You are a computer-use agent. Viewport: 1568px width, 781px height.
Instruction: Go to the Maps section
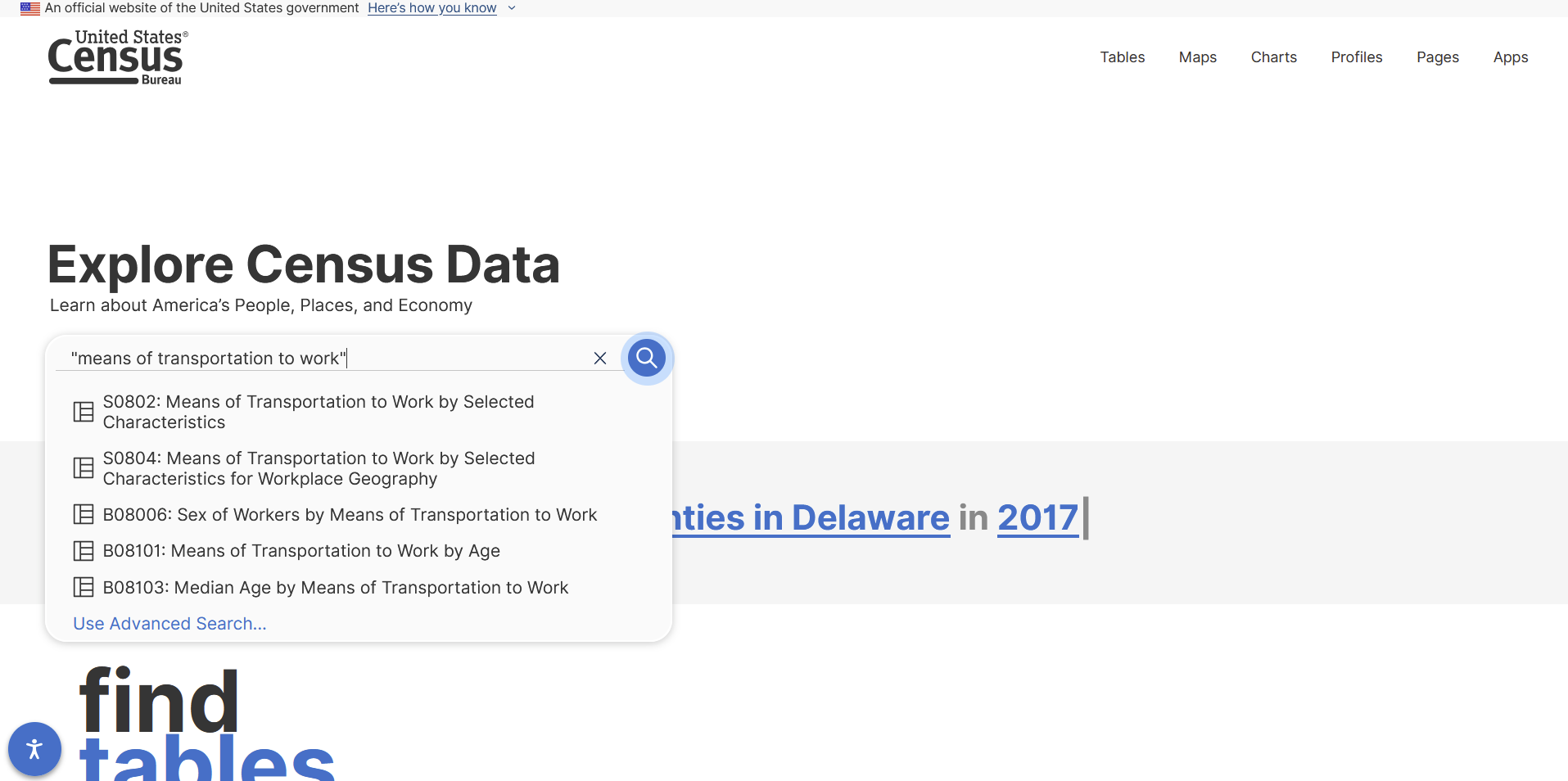(x=1198, y=57)
